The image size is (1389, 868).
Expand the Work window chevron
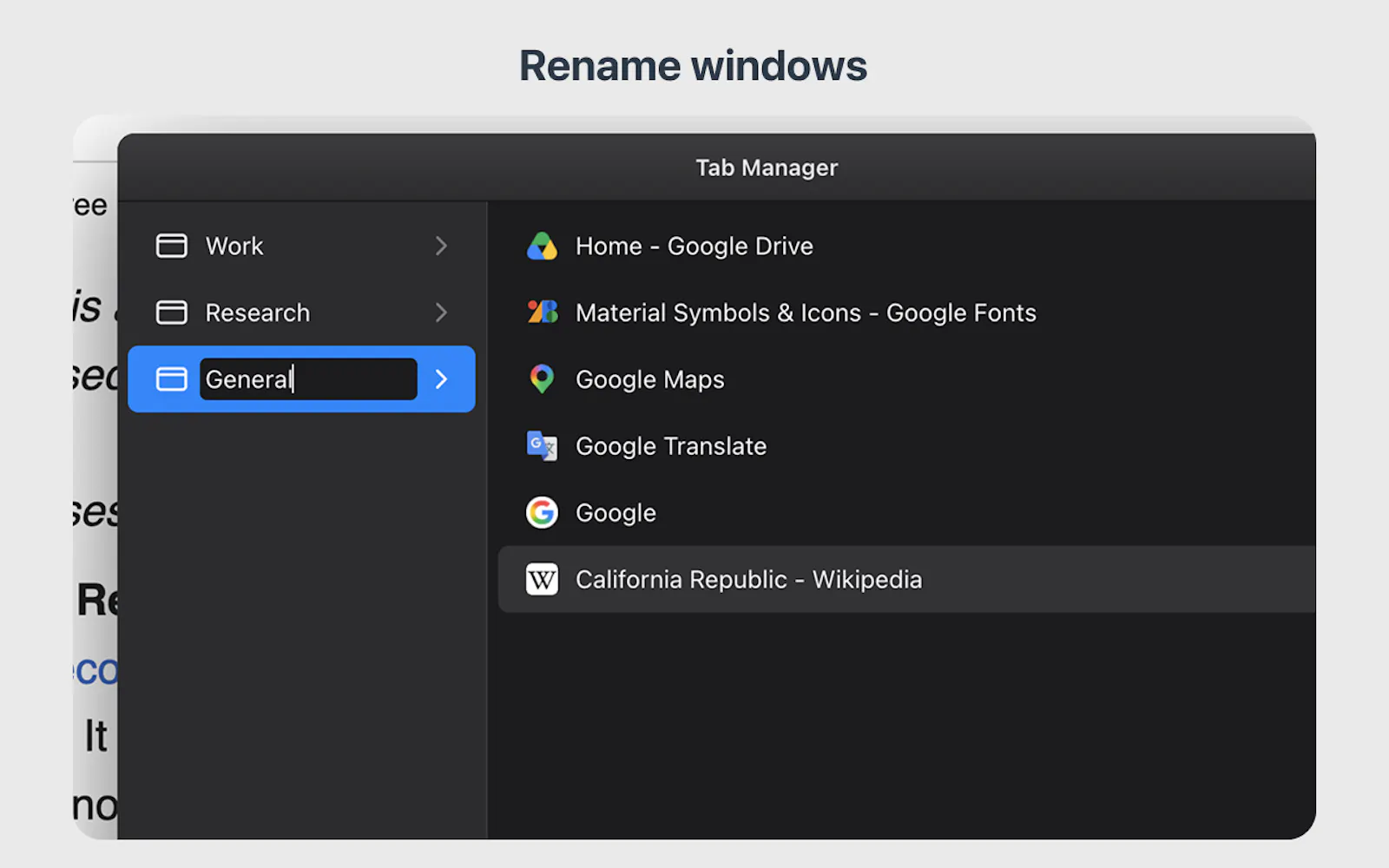point(441,246)
